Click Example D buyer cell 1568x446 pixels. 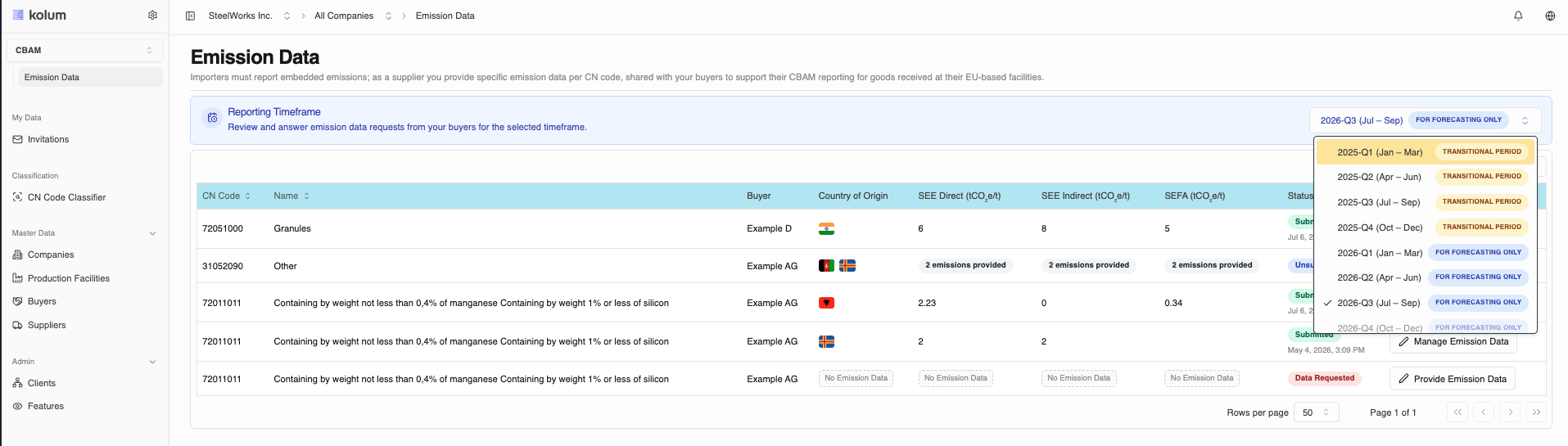(x=769, y=228)
